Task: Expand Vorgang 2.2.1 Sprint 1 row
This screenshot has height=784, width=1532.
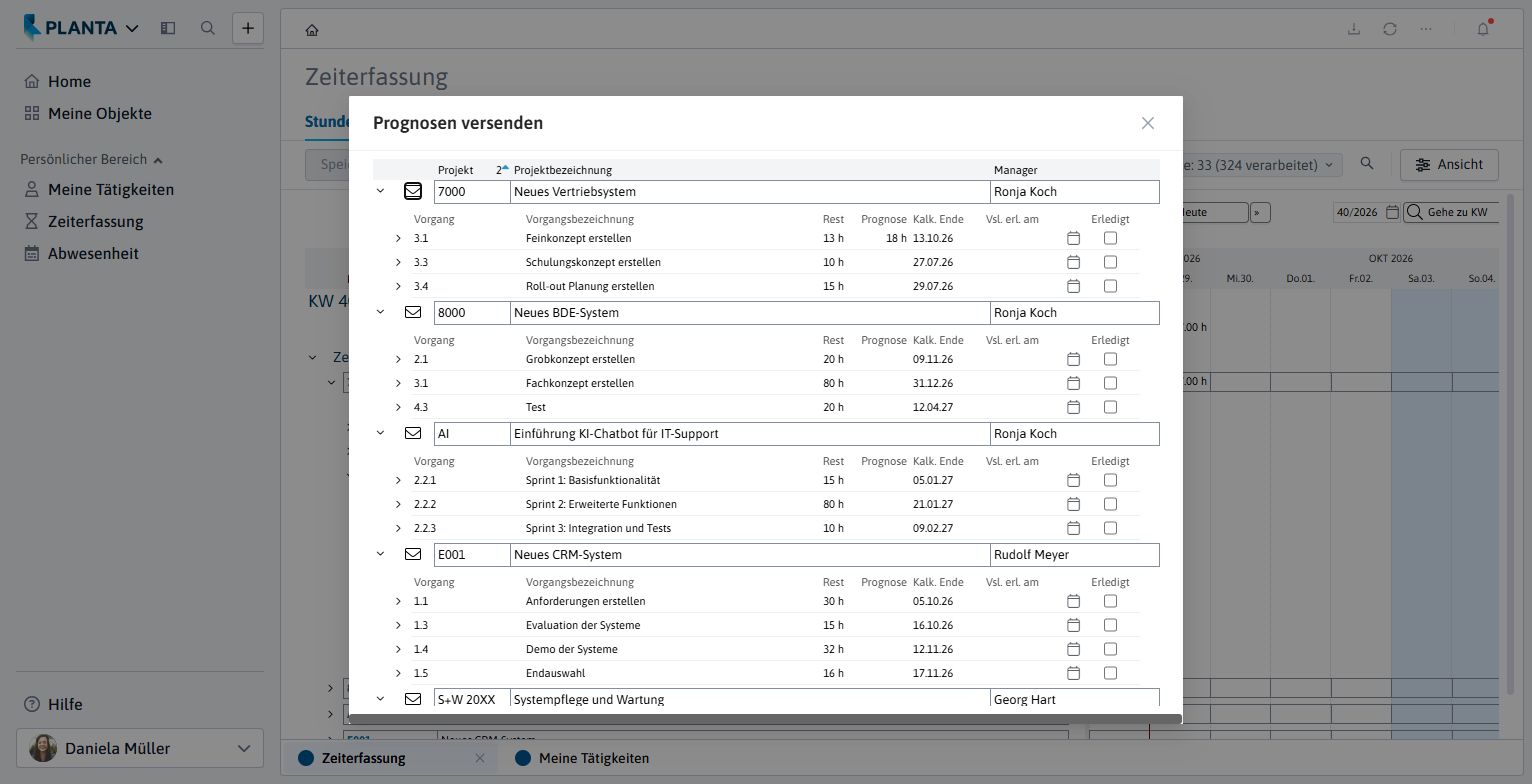Action: pos(398,480)
